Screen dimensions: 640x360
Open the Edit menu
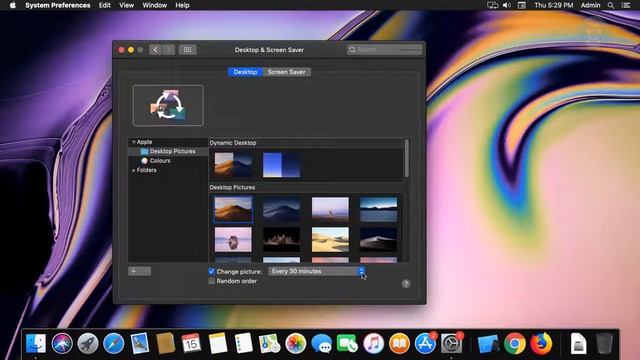(x=104, y=5)
